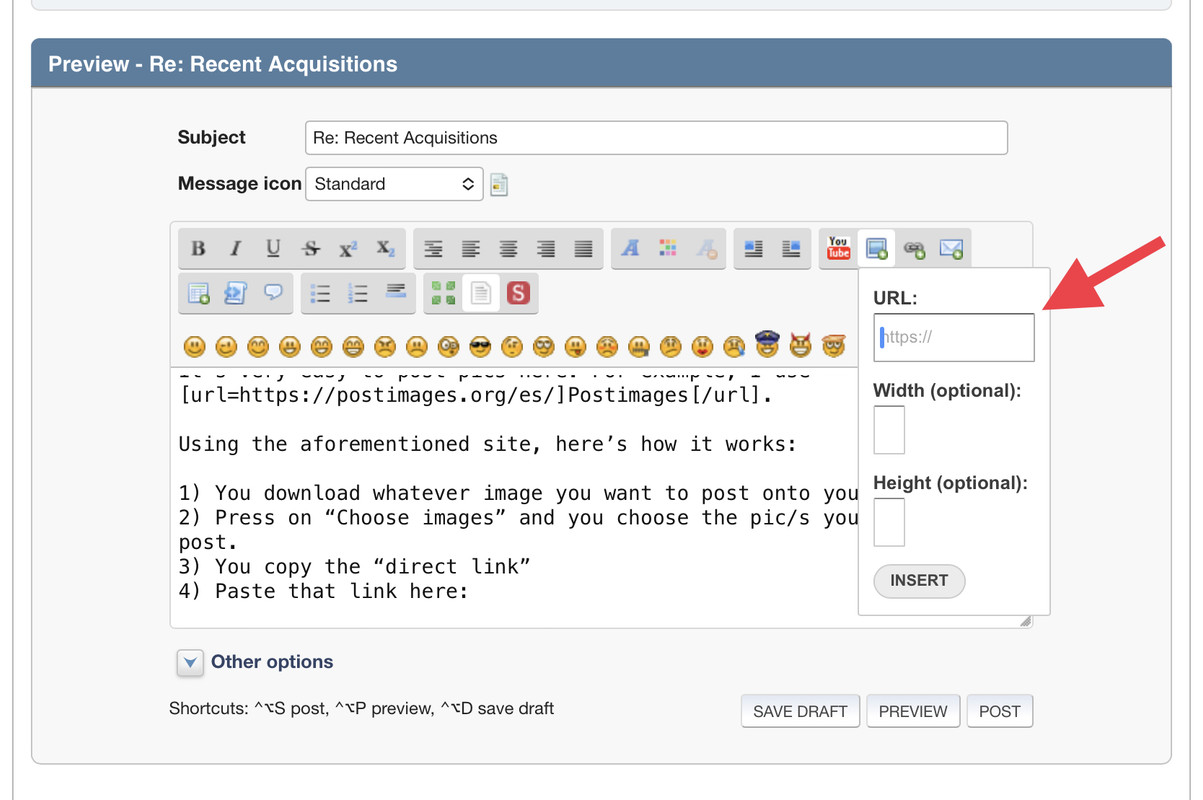Insert a table
Viewport: 1203px width, 800px height.
(198, 293)
